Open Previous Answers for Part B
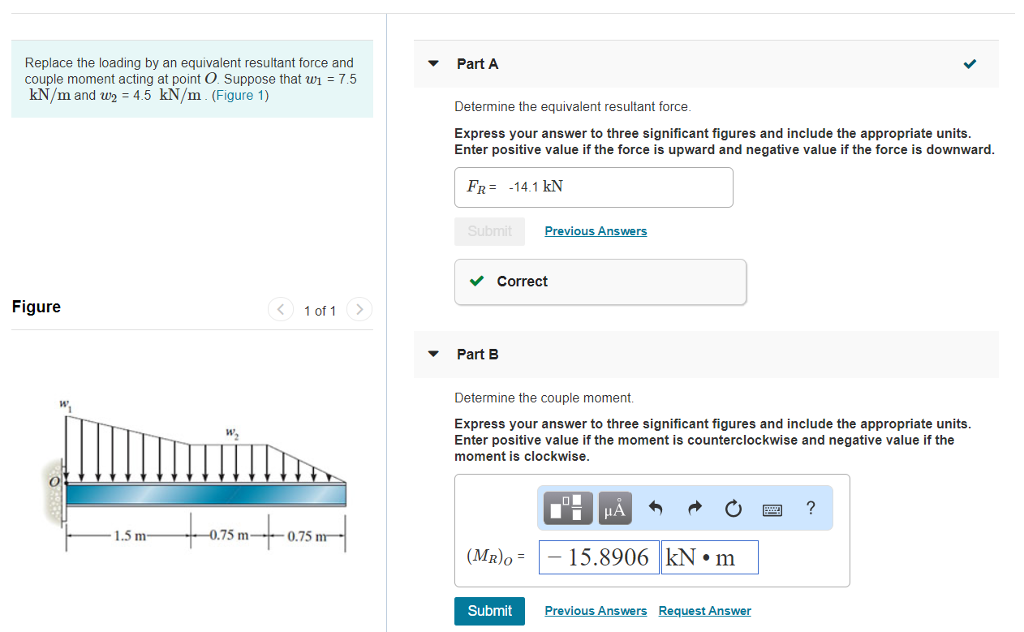 coord(595,610)
